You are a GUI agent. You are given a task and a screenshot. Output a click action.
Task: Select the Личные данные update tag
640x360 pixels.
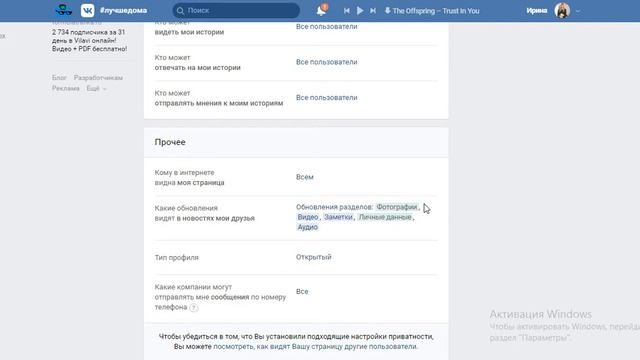click(x=385, y=217)
